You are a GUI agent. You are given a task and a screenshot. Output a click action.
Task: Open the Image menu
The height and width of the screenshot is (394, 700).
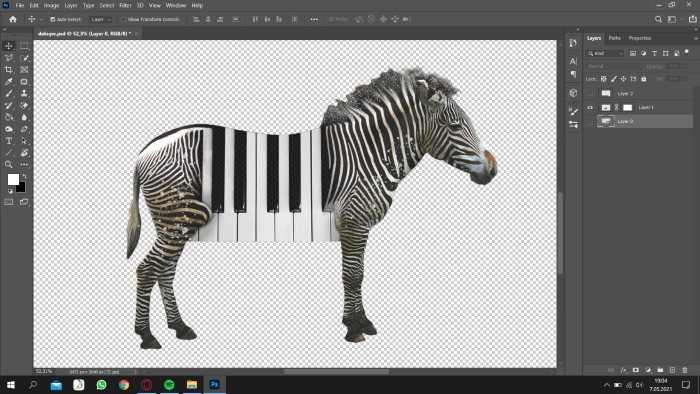coord(51,5)
